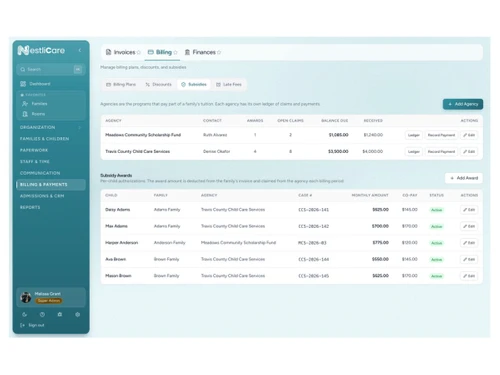Image resolution: width=500 pixels, height=375 pixels.
Task: Edit Mason Brown subsidy award
Action: tap(469, 276)
